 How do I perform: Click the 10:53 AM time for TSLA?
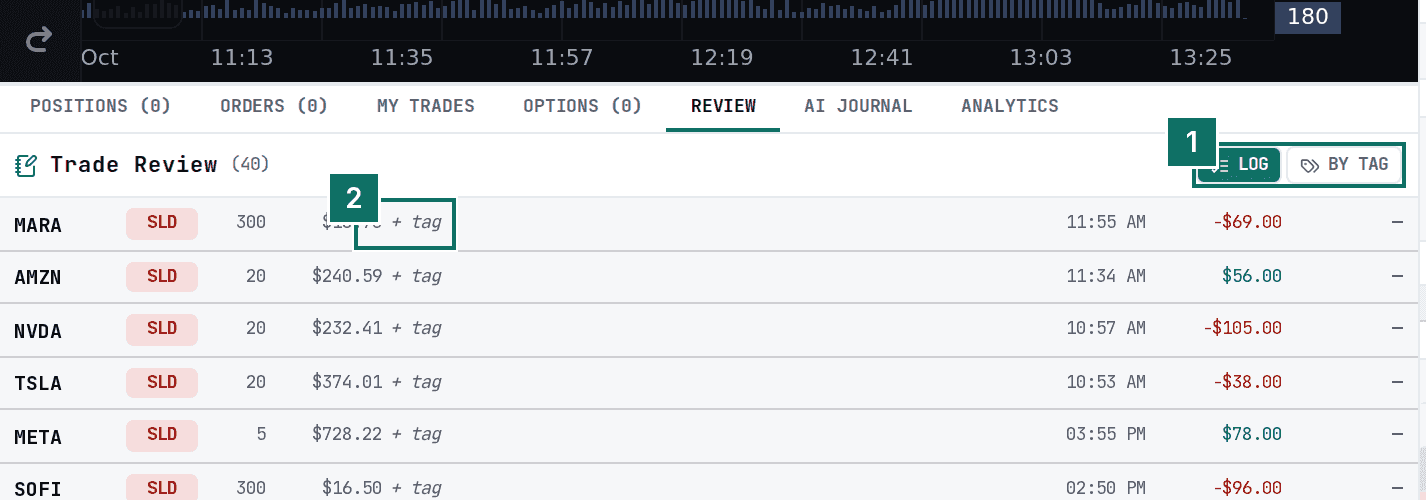(1106, 382)
